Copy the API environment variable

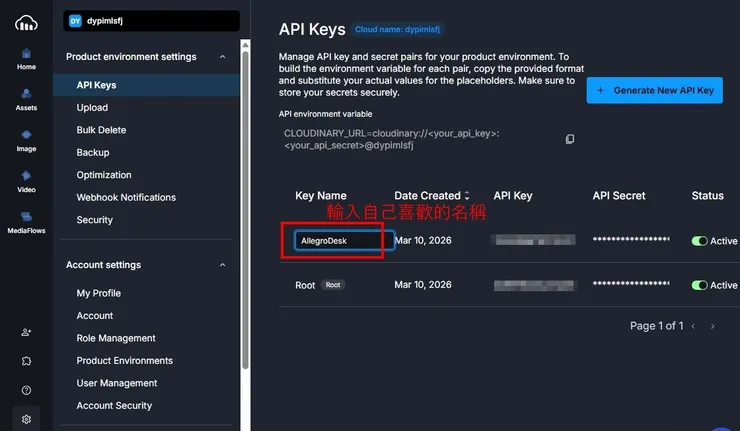pos(570,139)
